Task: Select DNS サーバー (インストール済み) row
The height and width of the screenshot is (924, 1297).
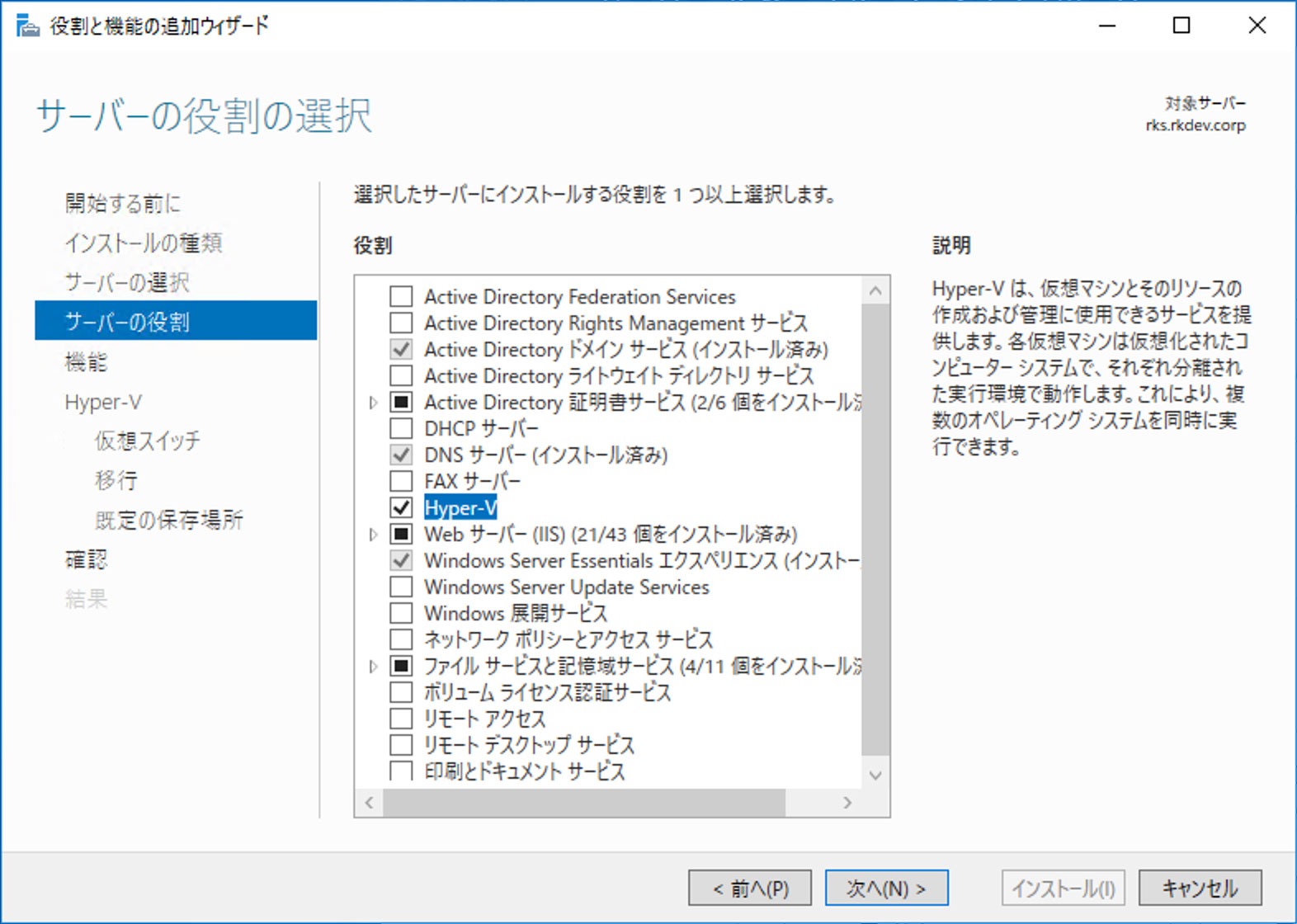Action: tap(546, 455)
